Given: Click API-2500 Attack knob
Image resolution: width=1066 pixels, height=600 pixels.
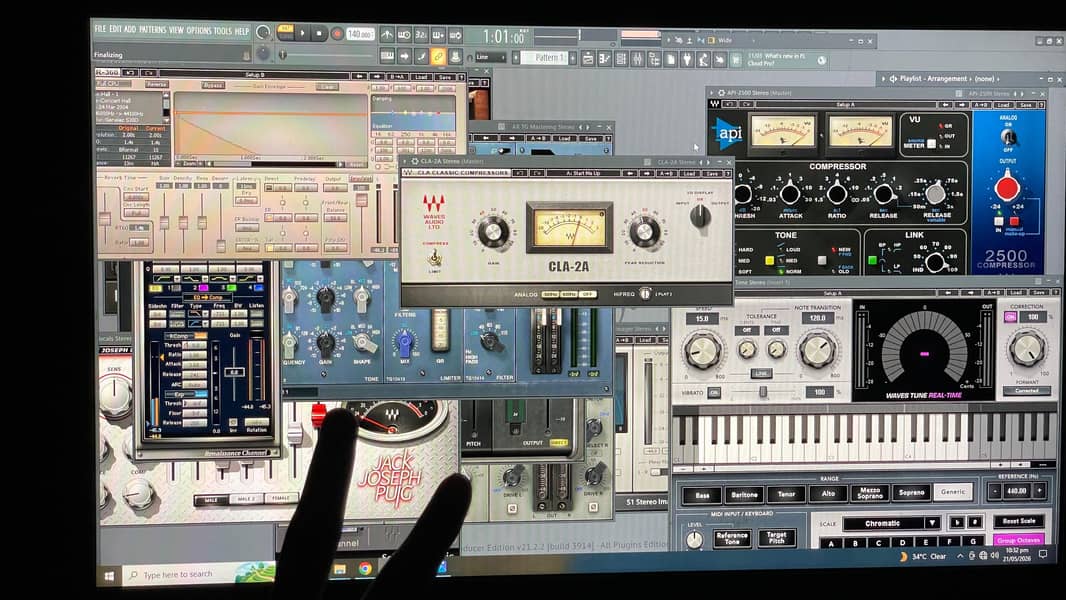Looking at the screenshot, I should tap(790, 194).
